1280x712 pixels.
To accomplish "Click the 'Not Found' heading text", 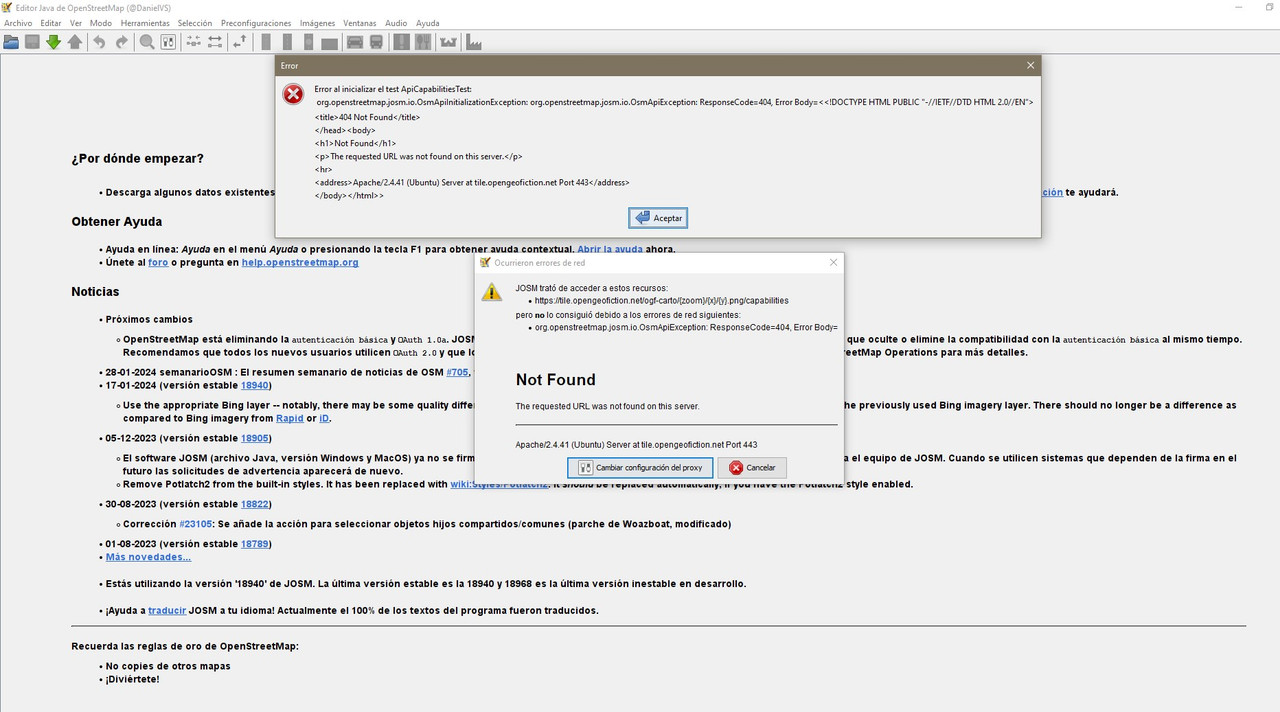I will (555, 380).
